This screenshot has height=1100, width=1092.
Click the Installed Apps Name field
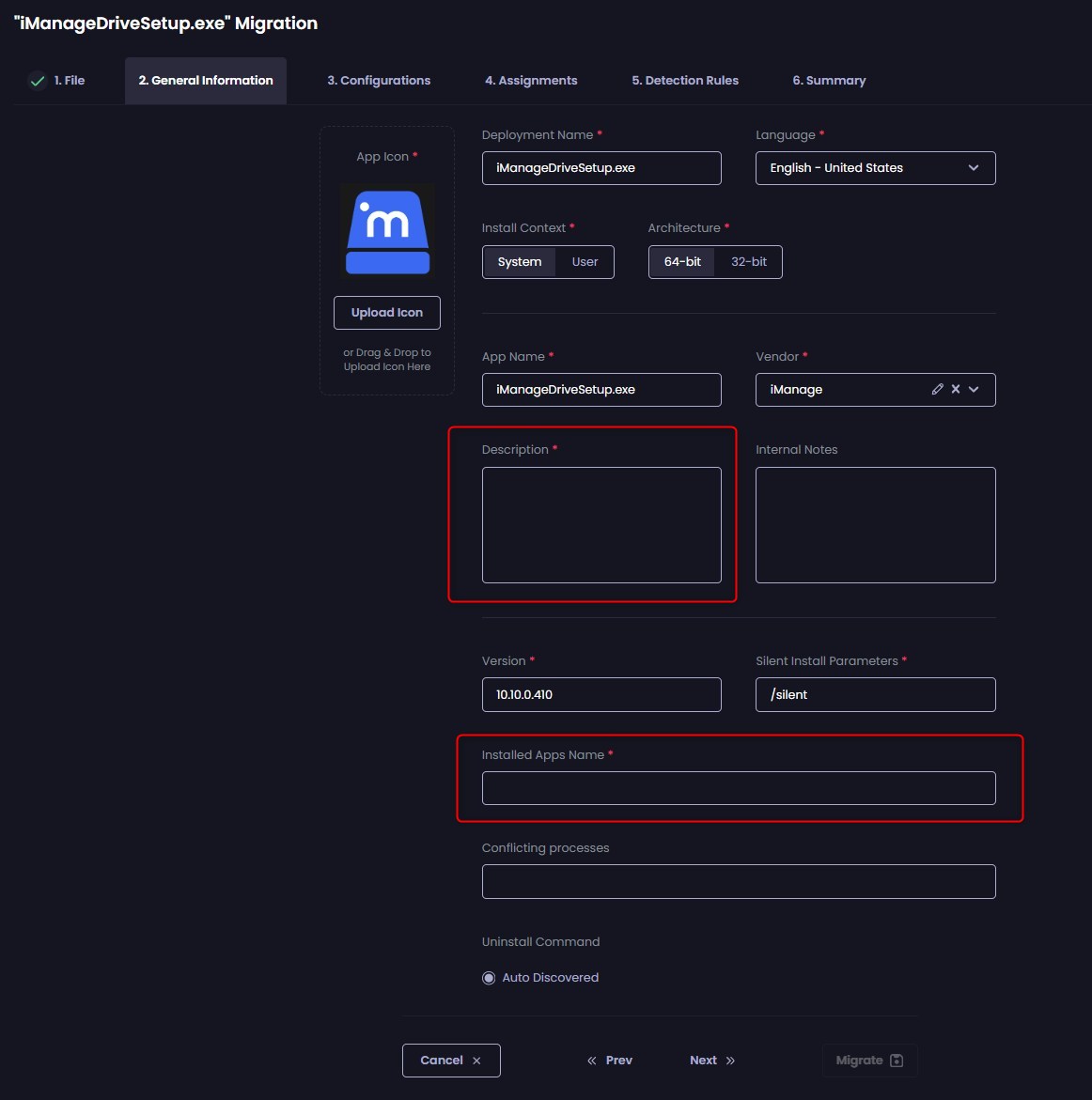[739, 788]
